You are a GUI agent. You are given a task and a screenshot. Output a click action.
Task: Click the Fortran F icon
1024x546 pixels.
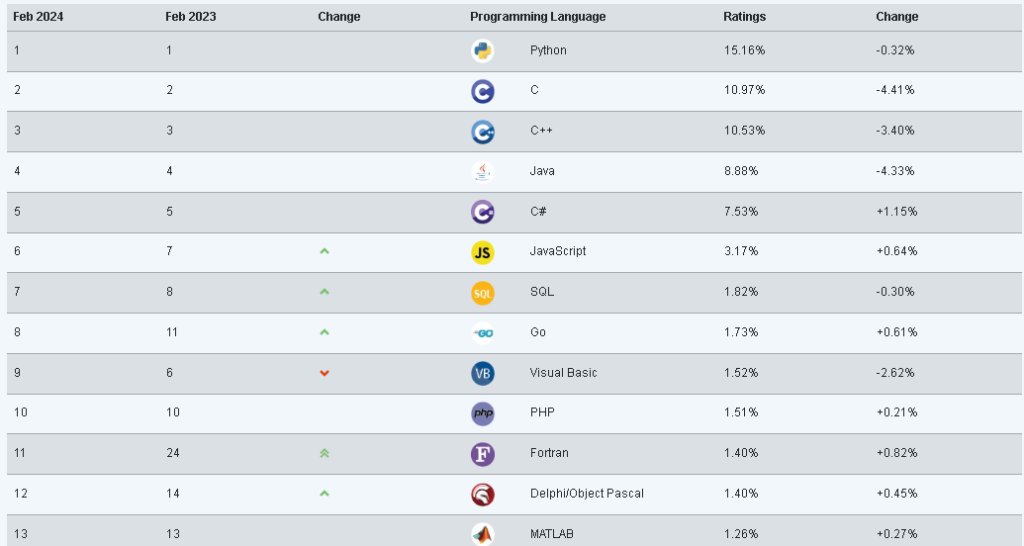click(x=482, y=454)
